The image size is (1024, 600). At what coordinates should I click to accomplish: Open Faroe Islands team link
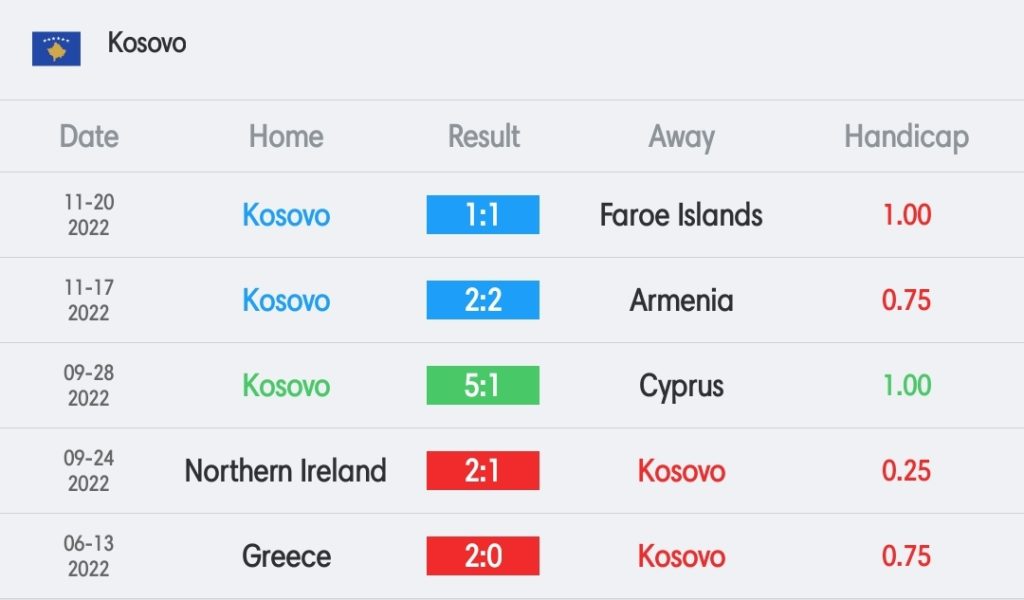click(681, 215)
